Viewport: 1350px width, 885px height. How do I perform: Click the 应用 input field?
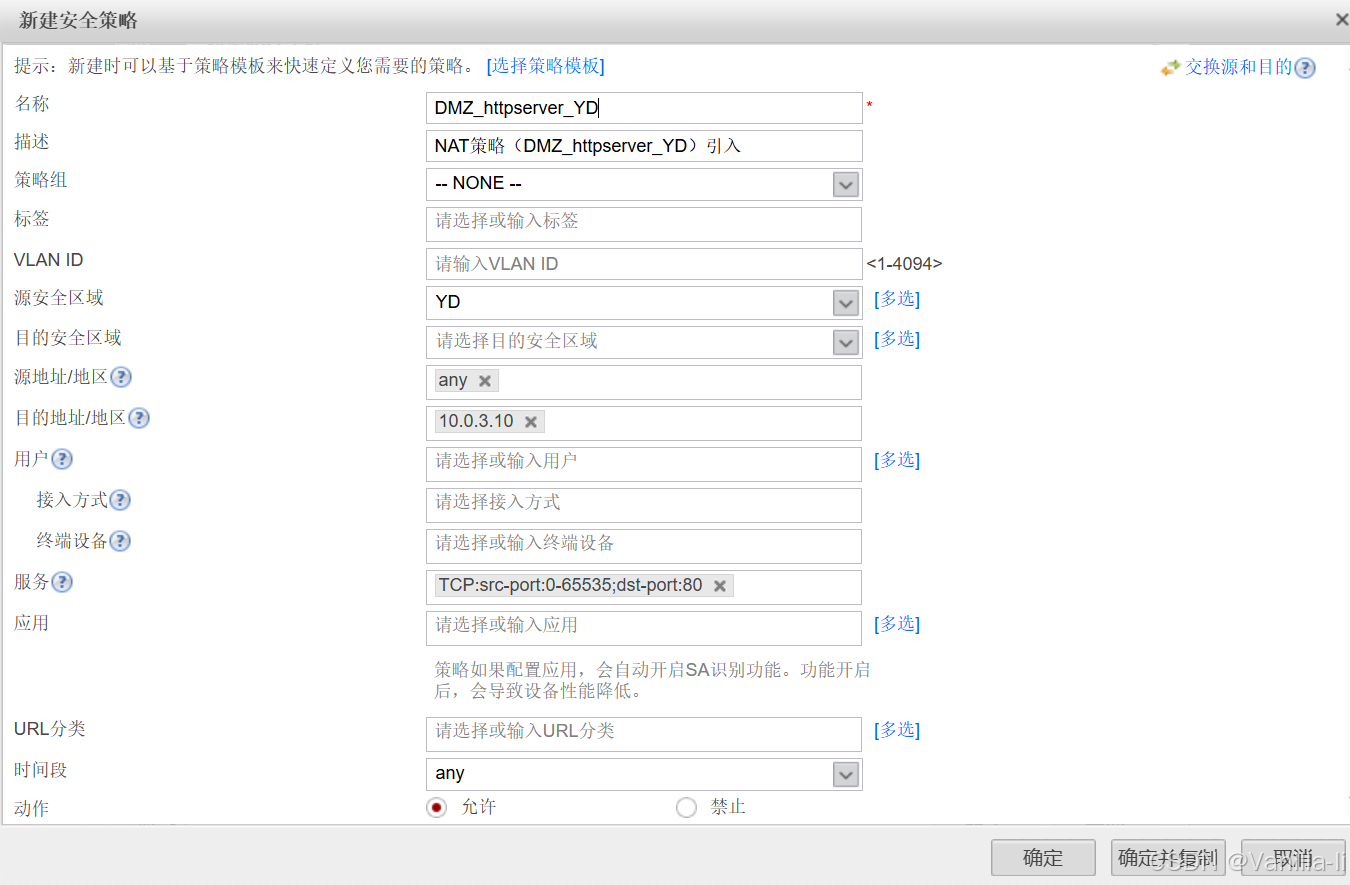click(x=644, y=628)
